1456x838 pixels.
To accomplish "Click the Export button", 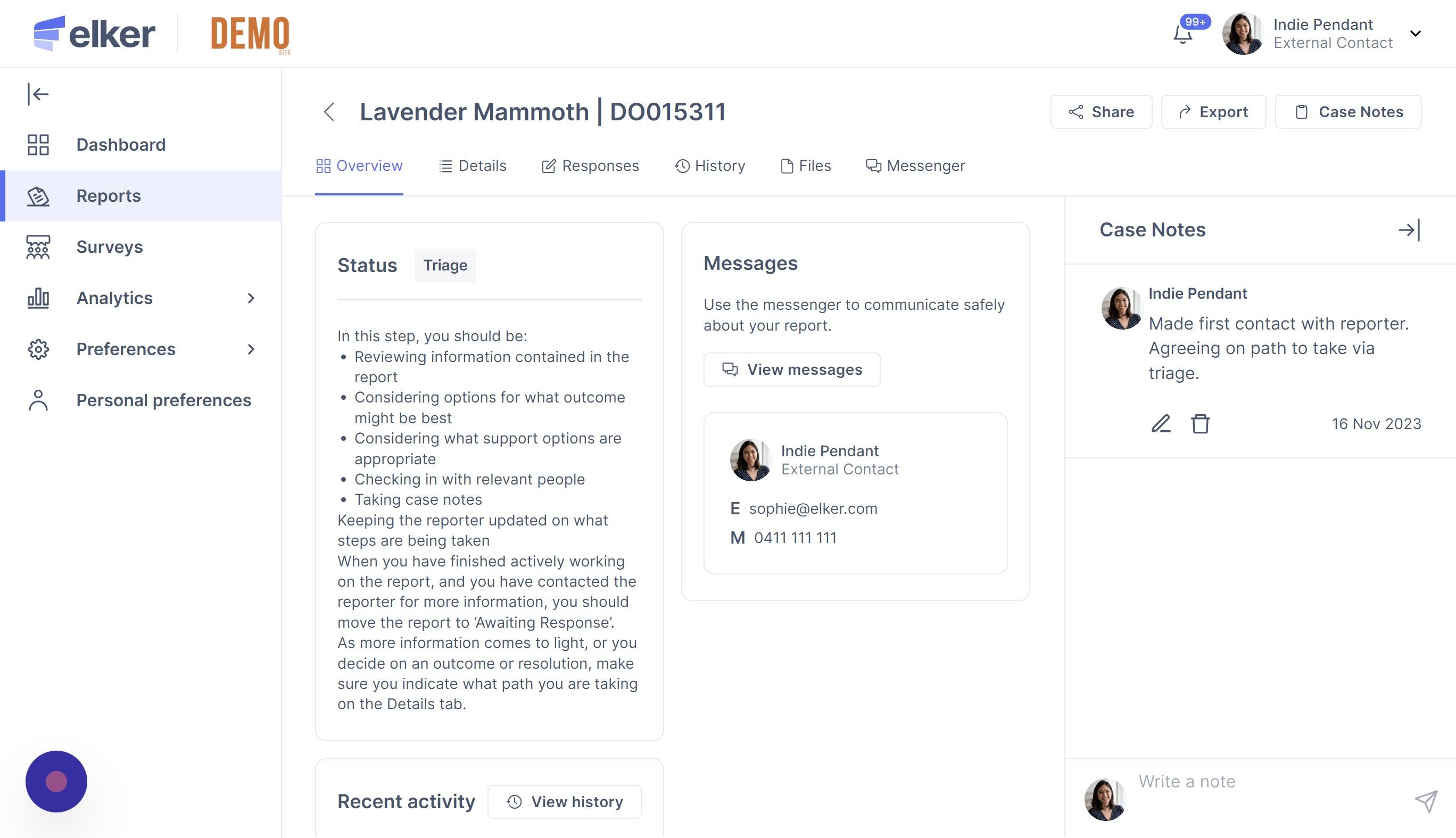I will pos(1213,112).
